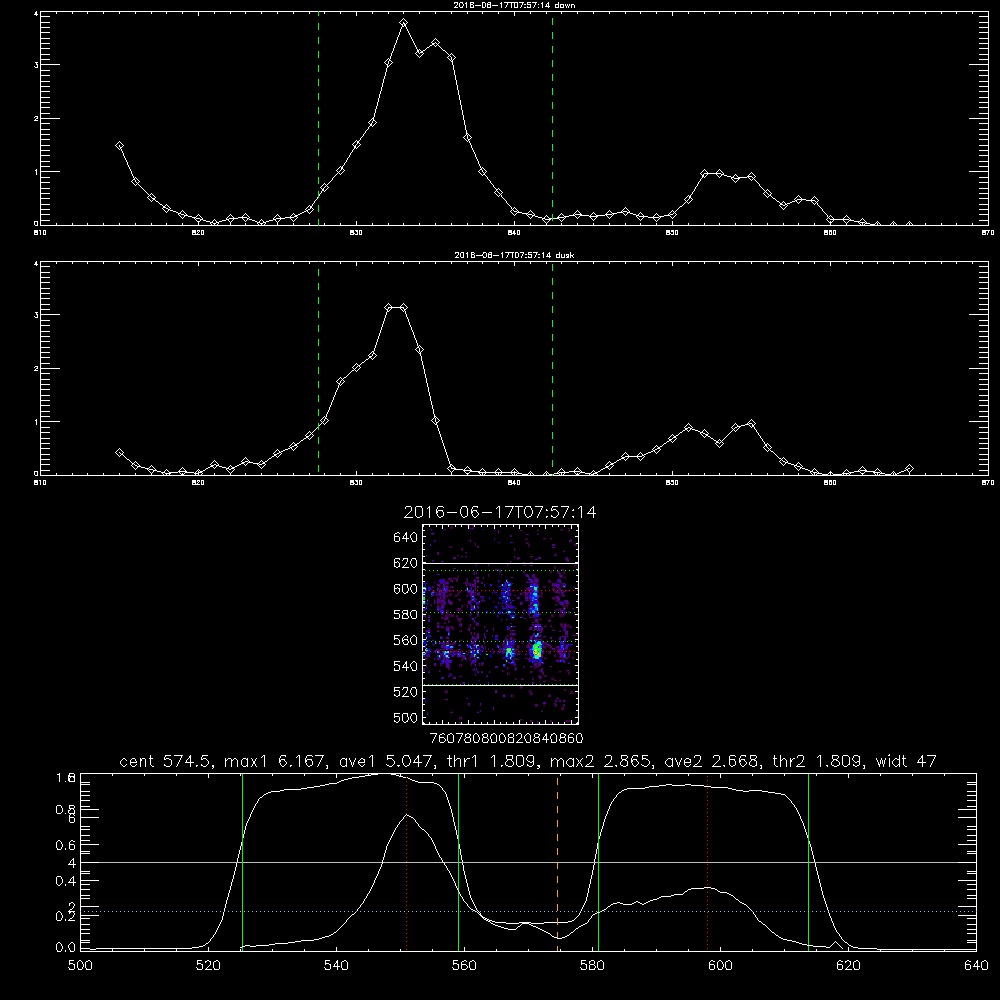Click the cyan dotted threshold line in bottom plot
This screenshot has height=1000, width=1000.
[529, 912]
